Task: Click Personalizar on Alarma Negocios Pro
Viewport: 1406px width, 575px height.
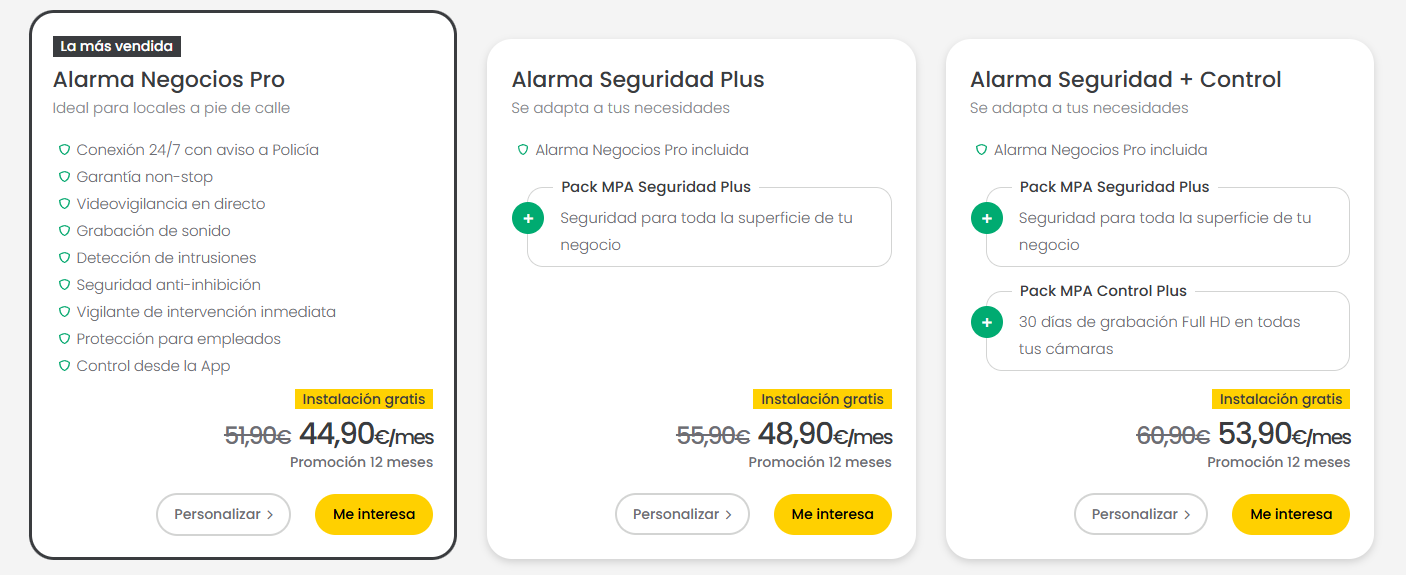Action: [223, 514]
